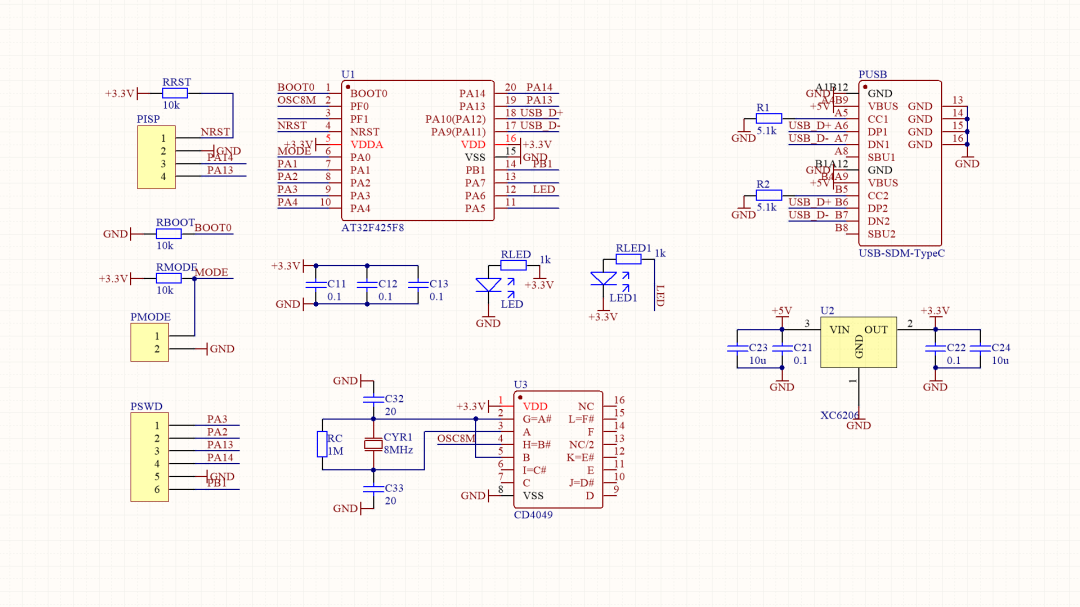Click the BOOT0 net label beside RBOOT

pyautogui.click(x=213, y=227)
